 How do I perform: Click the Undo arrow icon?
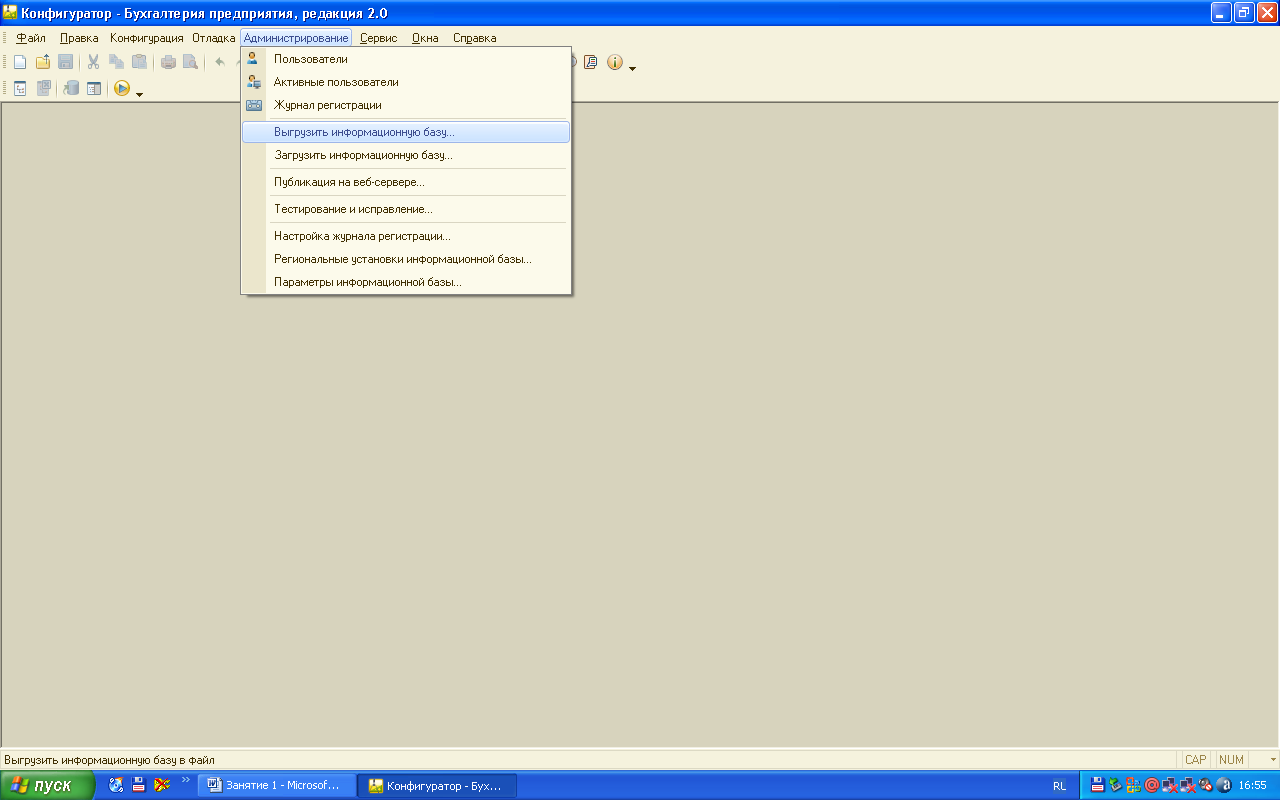(220, 62)
